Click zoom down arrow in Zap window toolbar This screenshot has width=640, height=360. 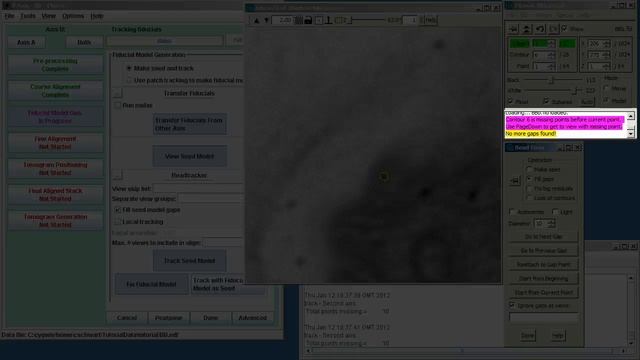[x=266, y=20]
